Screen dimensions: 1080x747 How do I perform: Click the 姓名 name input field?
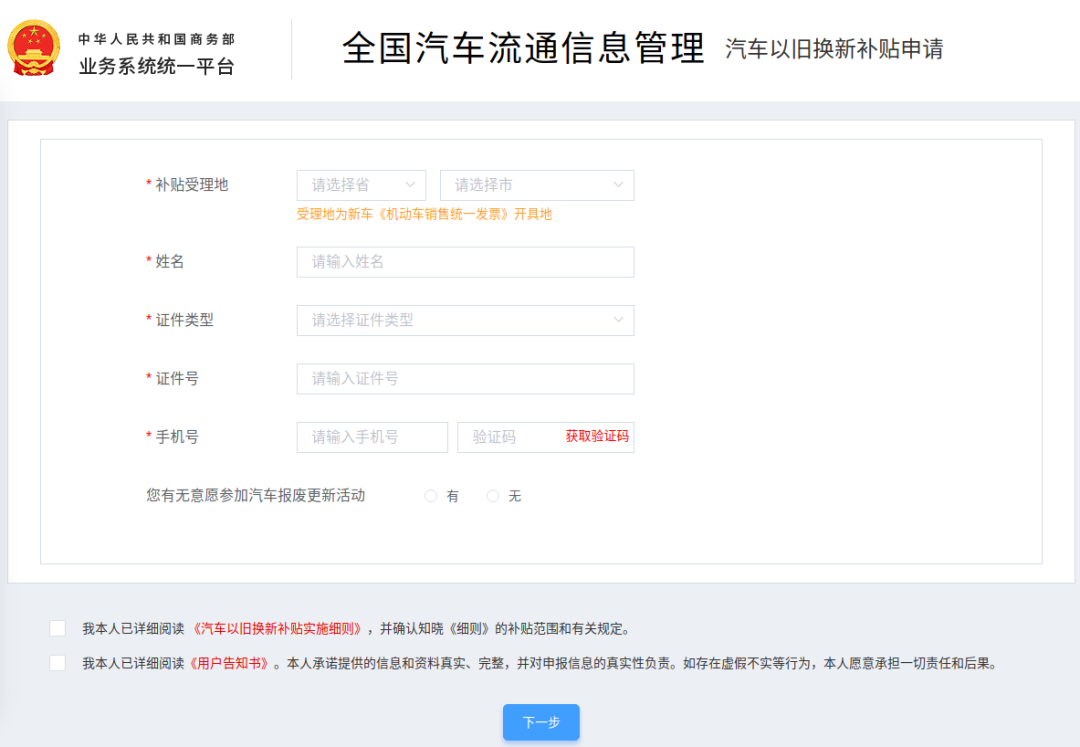(x=464, y=262)
